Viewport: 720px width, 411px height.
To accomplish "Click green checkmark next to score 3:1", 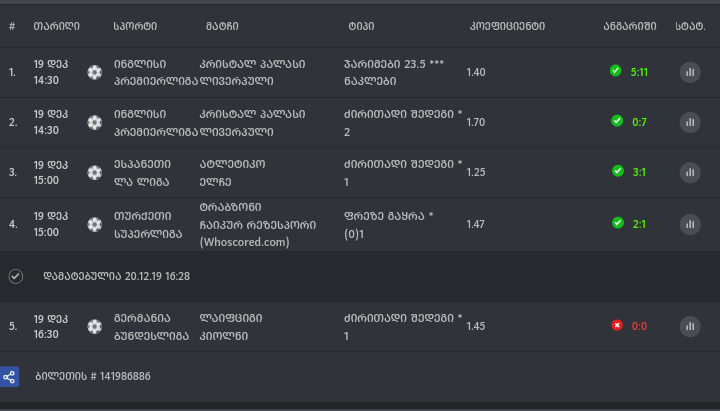I will (617, 172).
